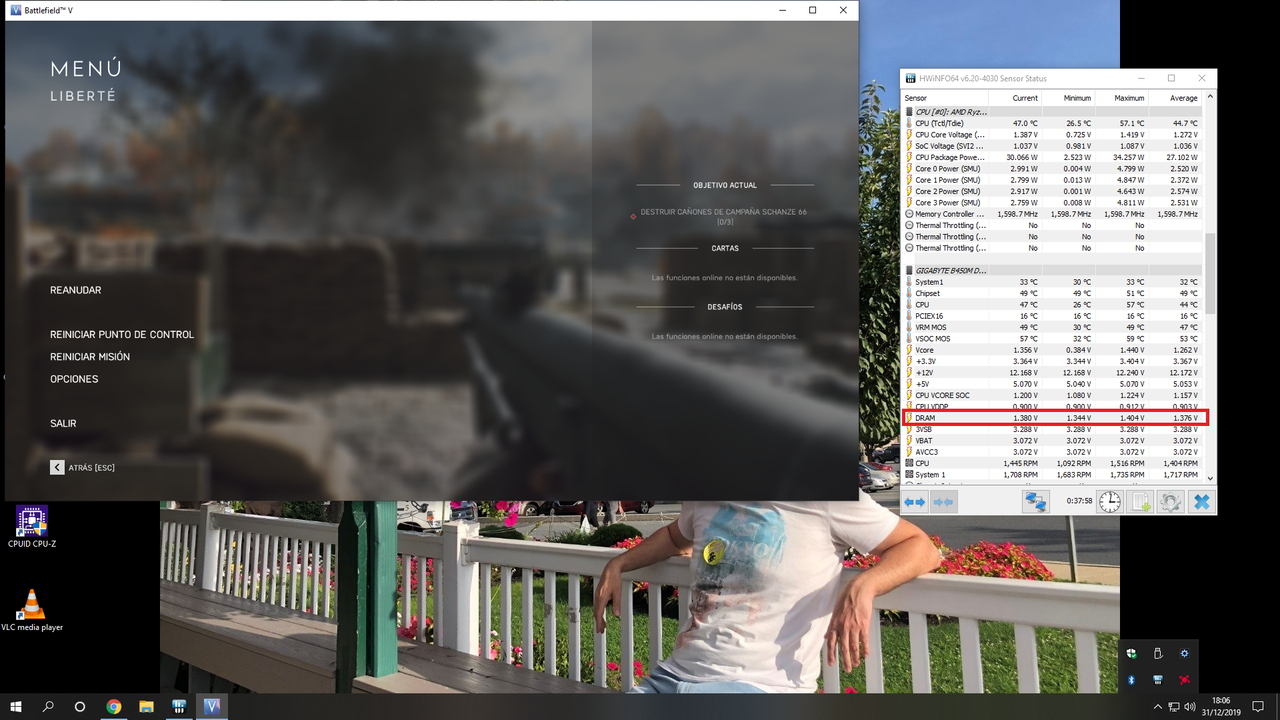Click the Windows Start button
1280x720 pixels.
(x=16, y=707)
